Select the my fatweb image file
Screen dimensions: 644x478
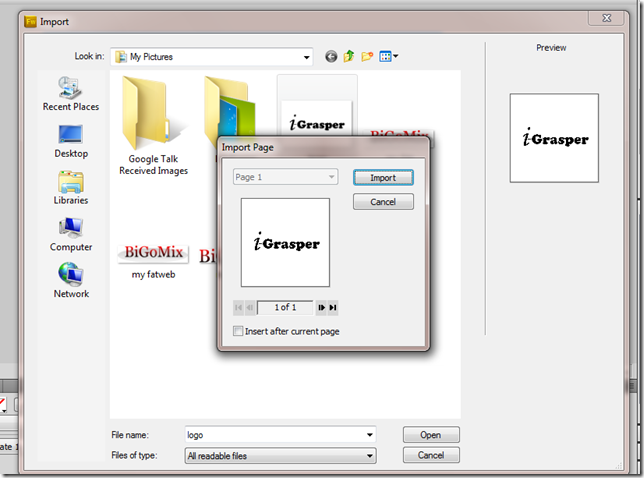[153, 258]
